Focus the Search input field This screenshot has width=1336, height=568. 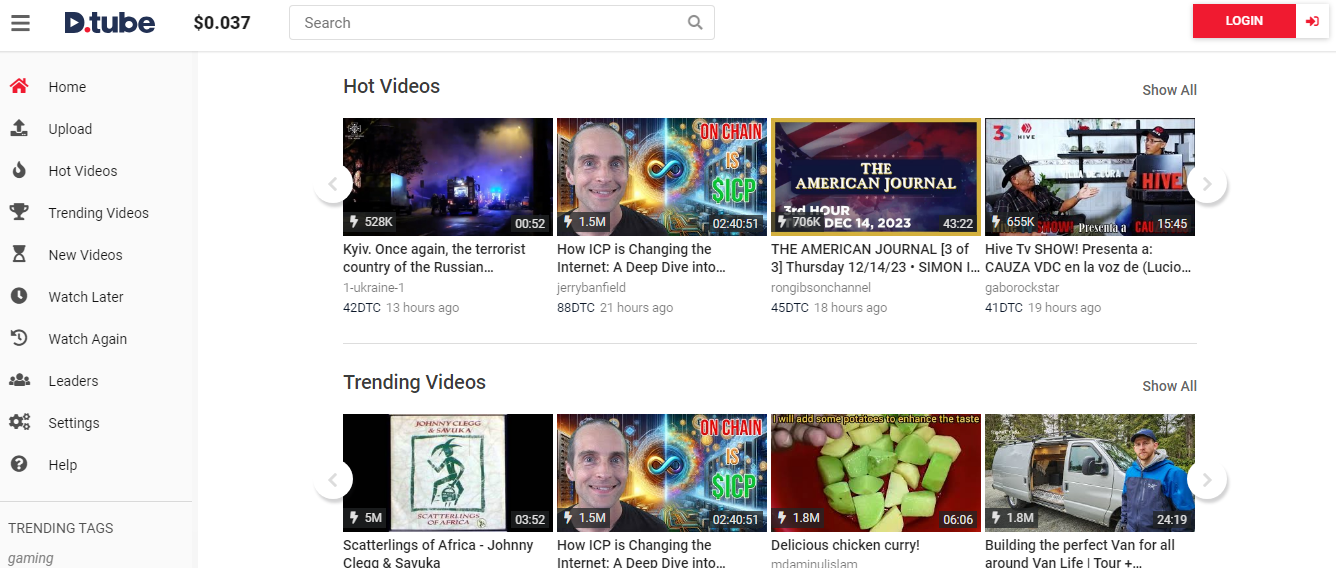pos(502,23)
